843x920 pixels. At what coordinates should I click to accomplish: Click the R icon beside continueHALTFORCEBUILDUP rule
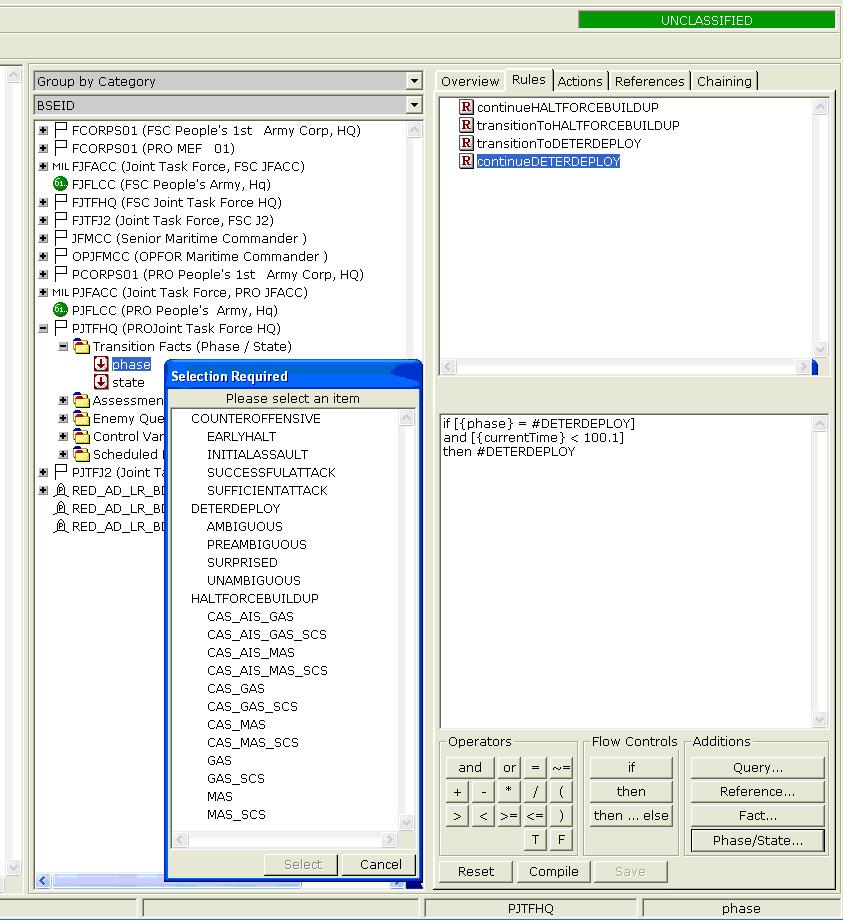coord(466,107)
